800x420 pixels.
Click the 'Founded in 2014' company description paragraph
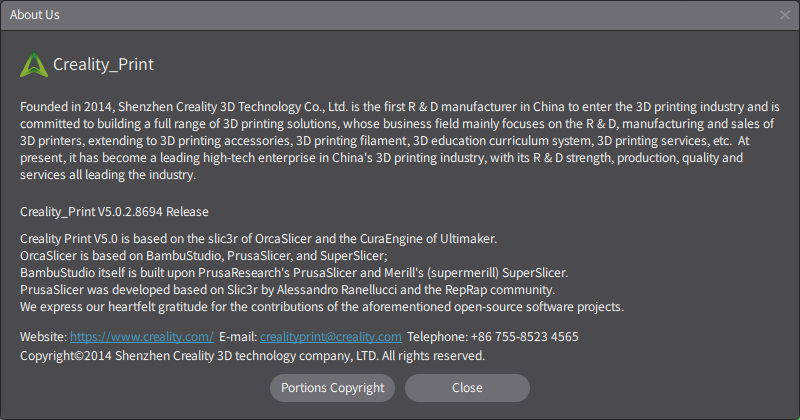[x=399, y=141]
